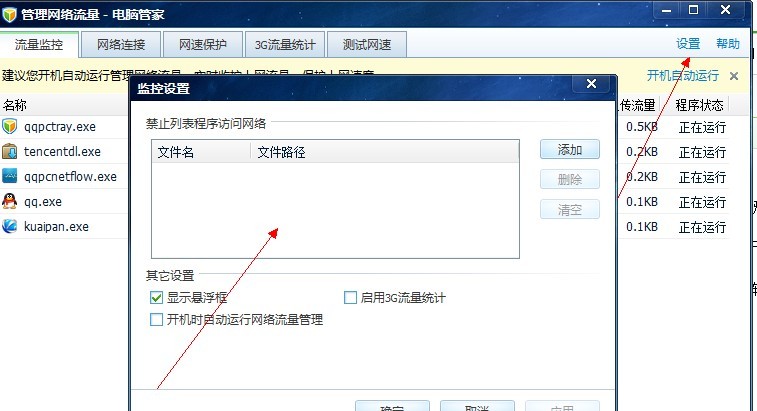The image size is (757, 411).
Task: Uncheck 显示悬浮框 checkbox
Action: tap(156, 298)
